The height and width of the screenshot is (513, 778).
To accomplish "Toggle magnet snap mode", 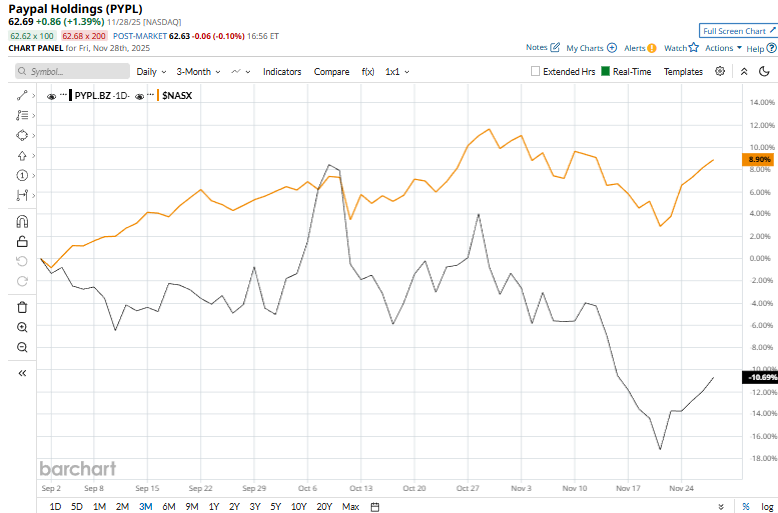I will tap(22, 221).
